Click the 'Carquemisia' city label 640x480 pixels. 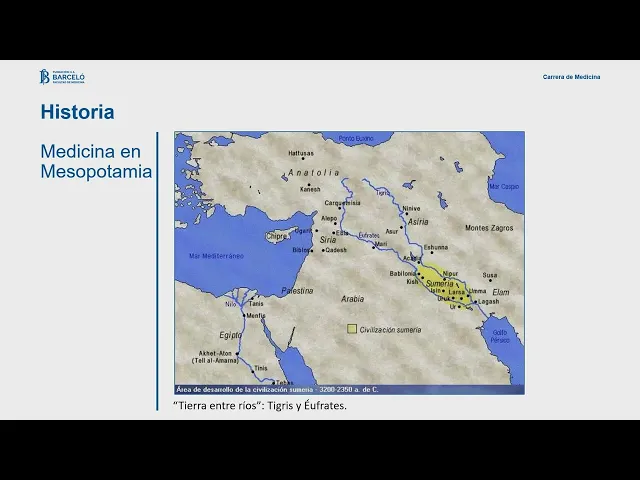342,203
